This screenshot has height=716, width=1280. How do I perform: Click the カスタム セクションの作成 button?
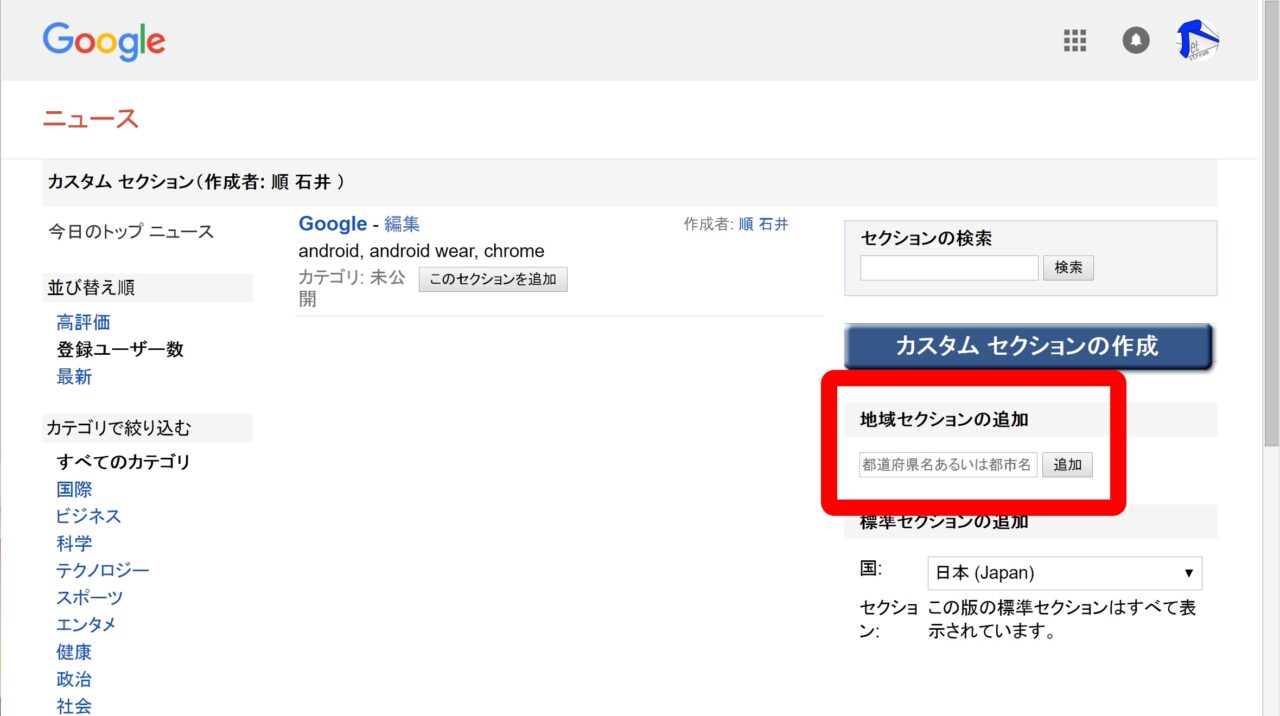[x=1027, y=347]
